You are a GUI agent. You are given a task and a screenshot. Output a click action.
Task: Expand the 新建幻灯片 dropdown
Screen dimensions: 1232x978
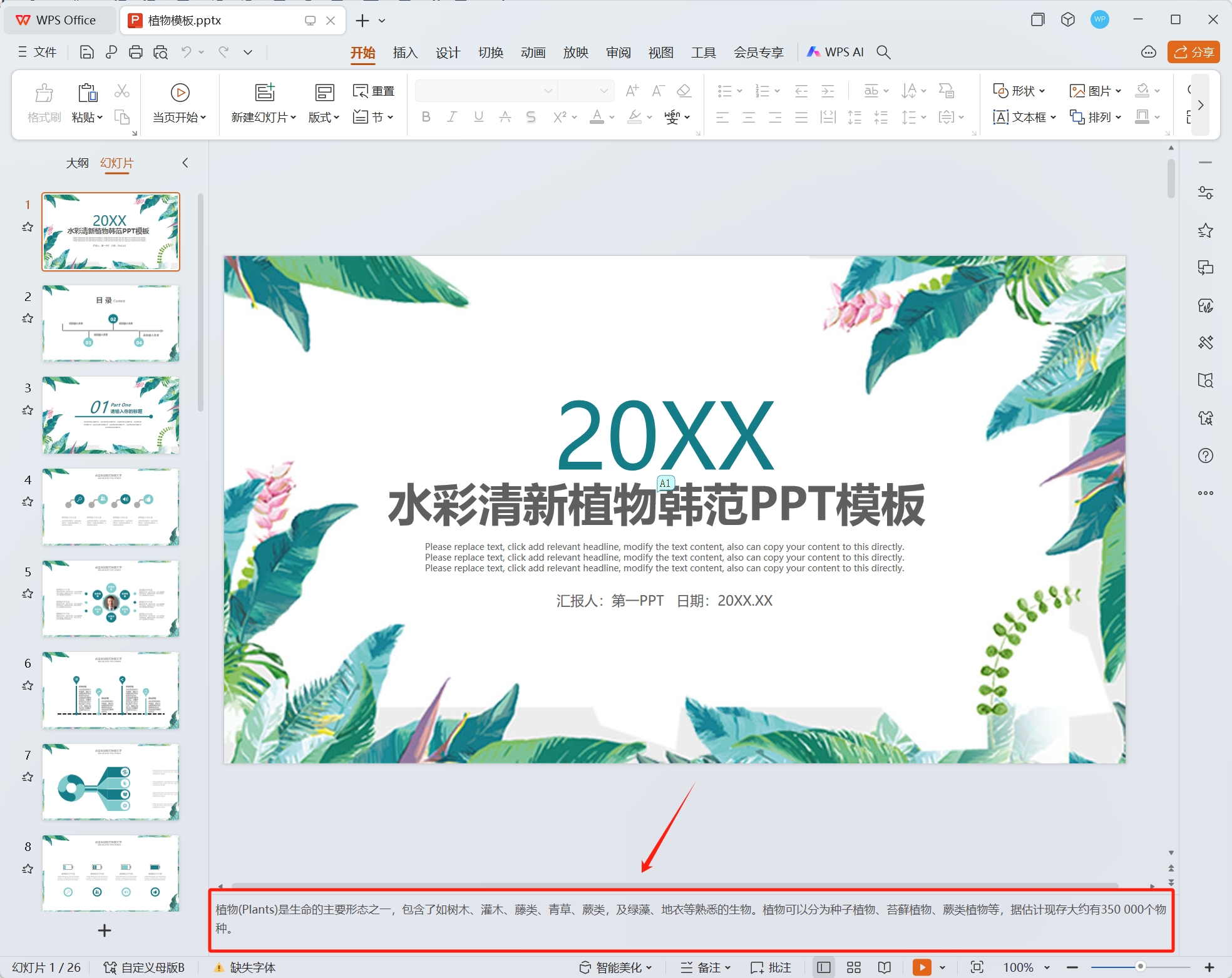[293, 118]
